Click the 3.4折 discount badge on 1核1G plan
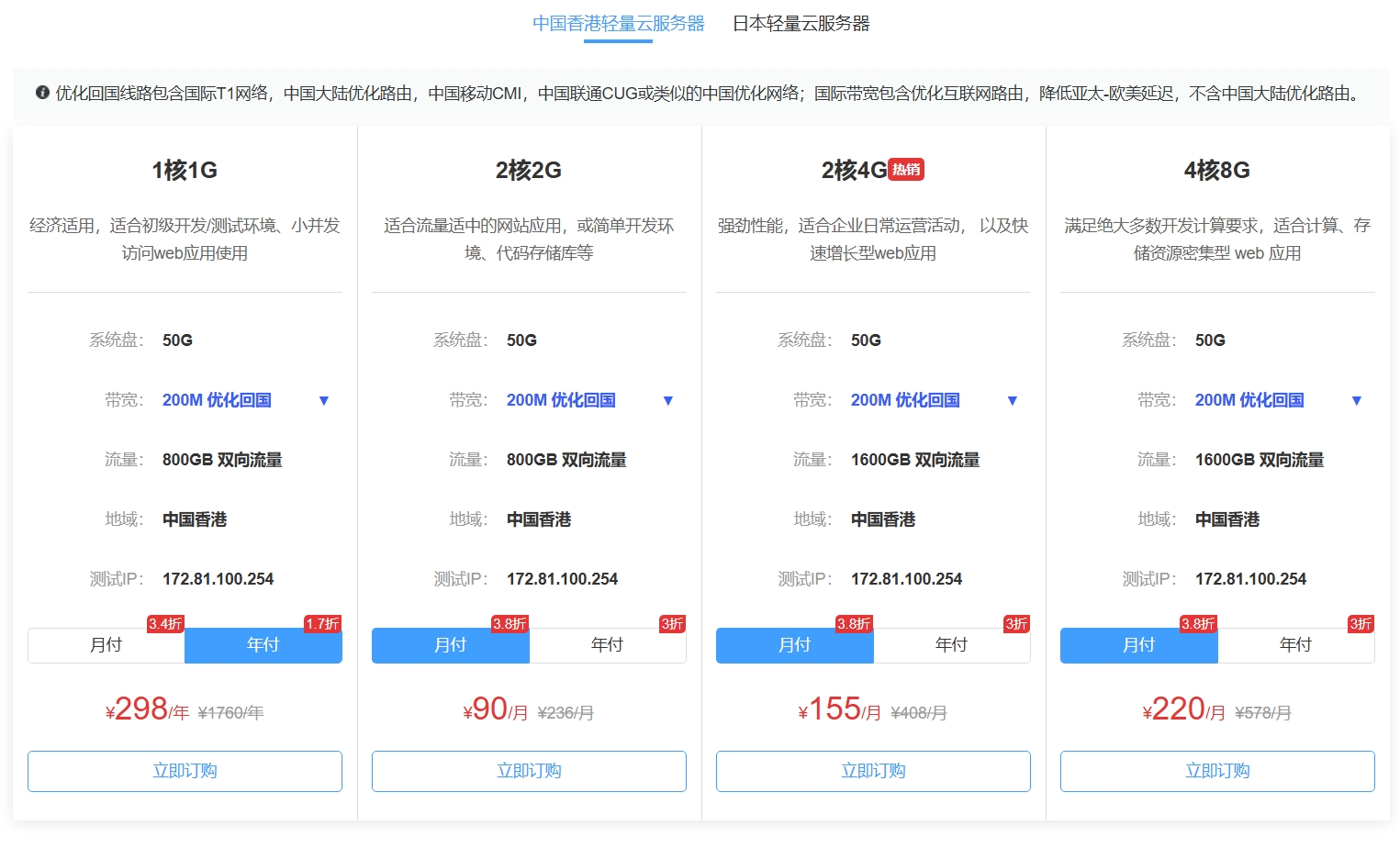Image resolution: width=1400 pixels, height=848 pixels. coord(165,623)
